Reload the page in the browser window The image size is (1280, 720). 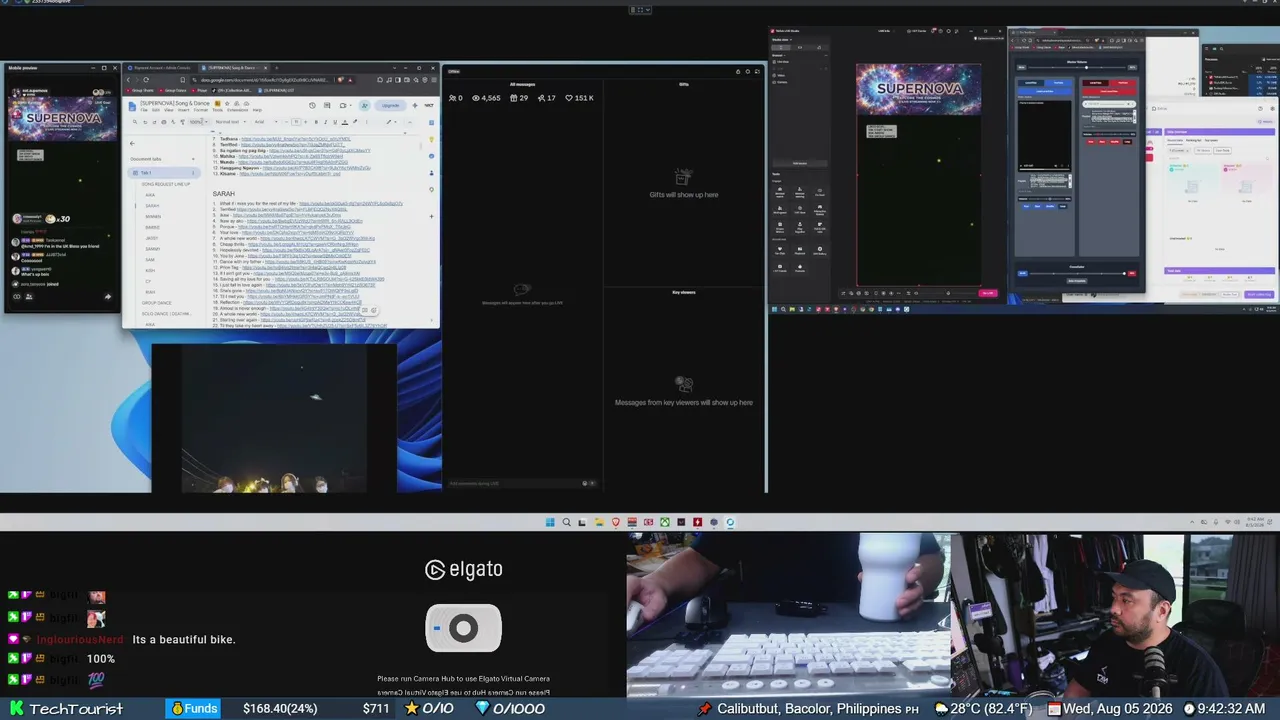[146, 80]
